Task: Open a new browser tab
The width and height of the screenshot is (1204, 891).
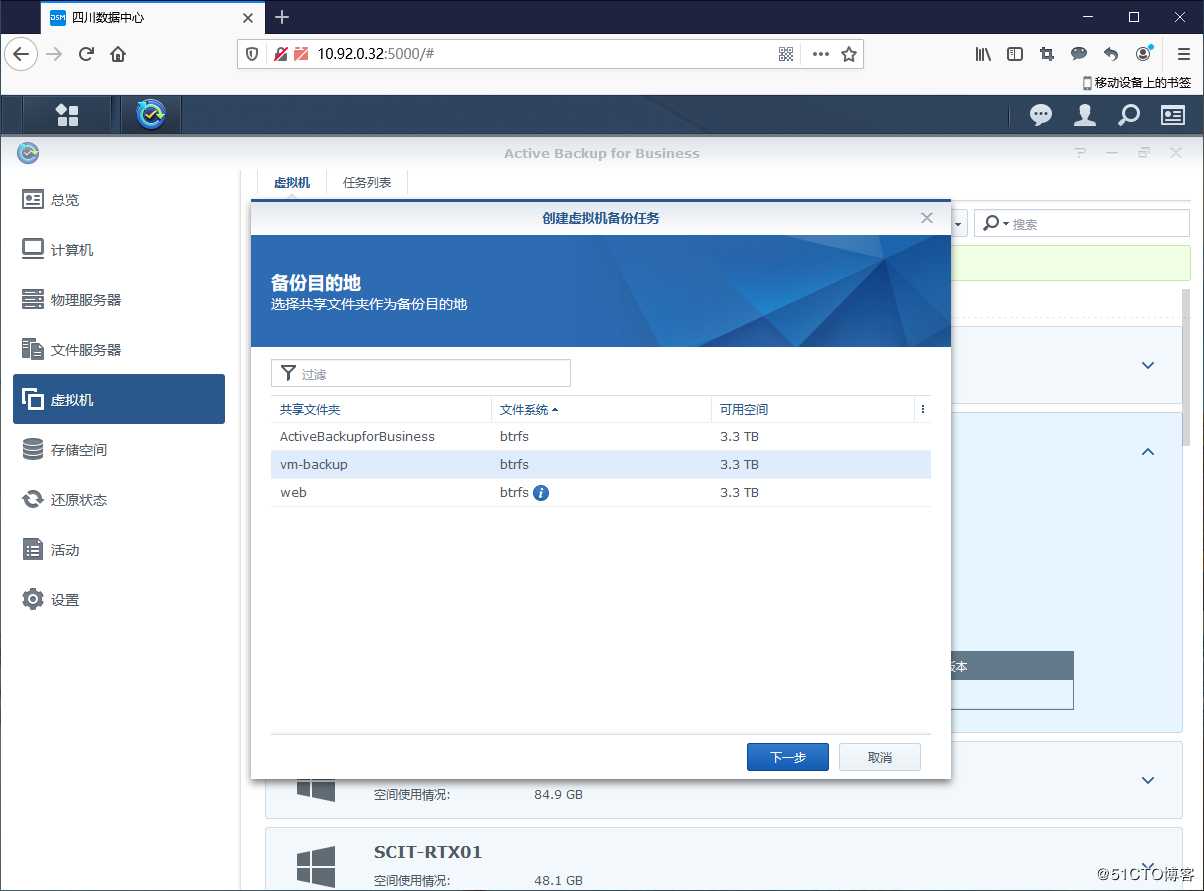Action: click(x=282, y=17)
